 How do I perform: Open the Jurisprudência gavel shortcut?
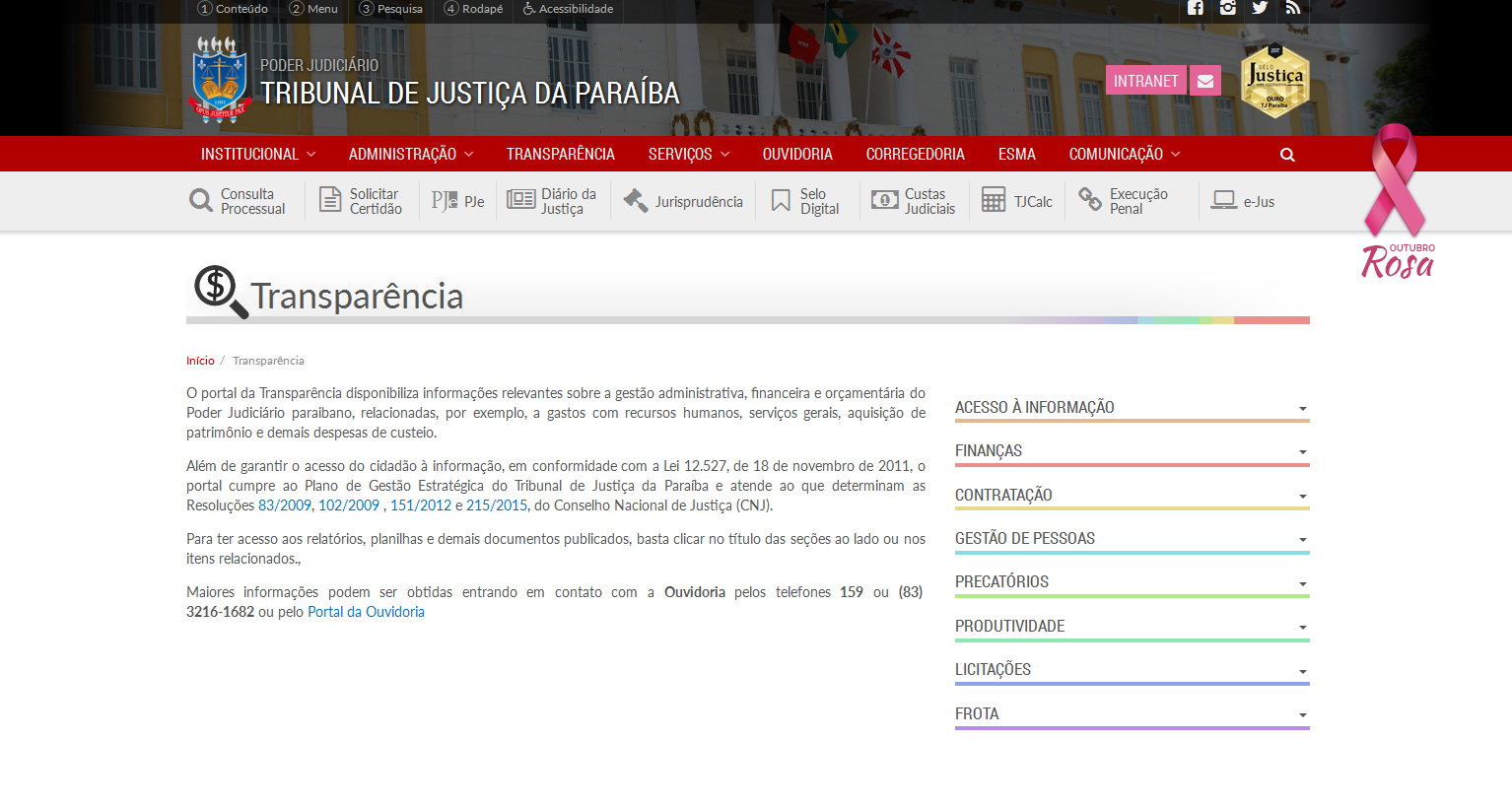click(683, 202)
